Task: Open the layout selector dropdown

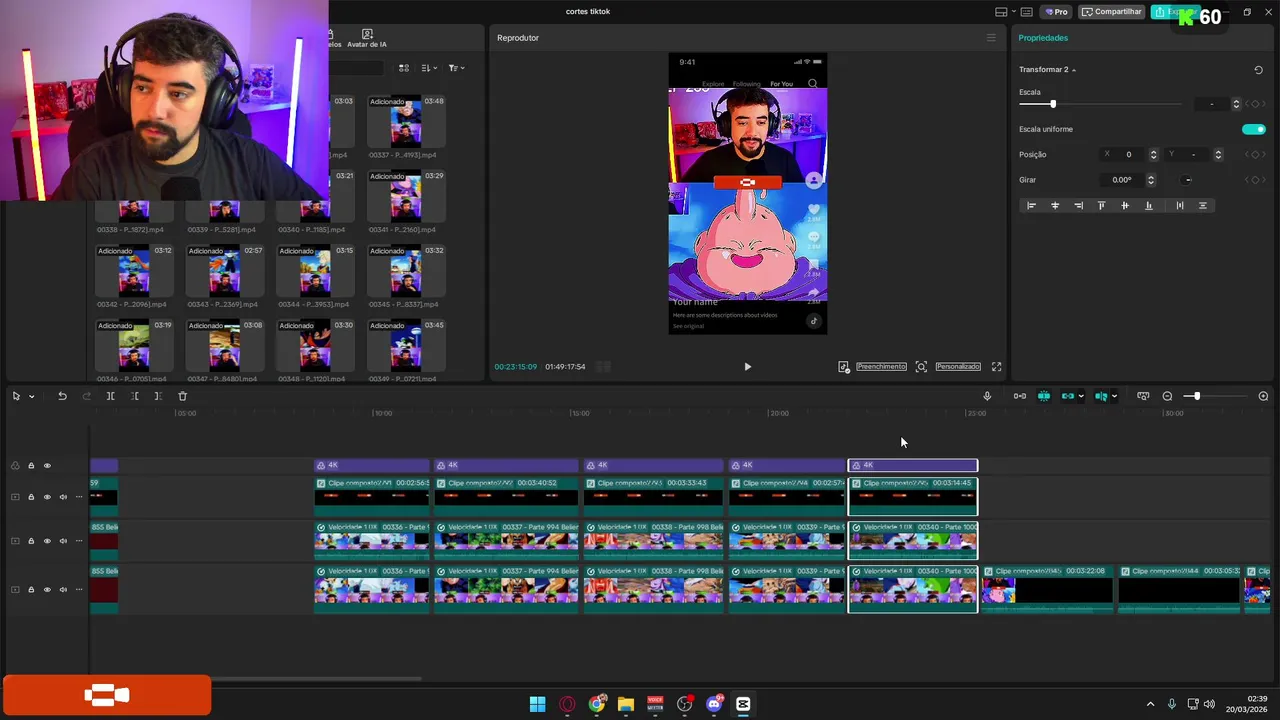Action: (x=1005, y=12)
